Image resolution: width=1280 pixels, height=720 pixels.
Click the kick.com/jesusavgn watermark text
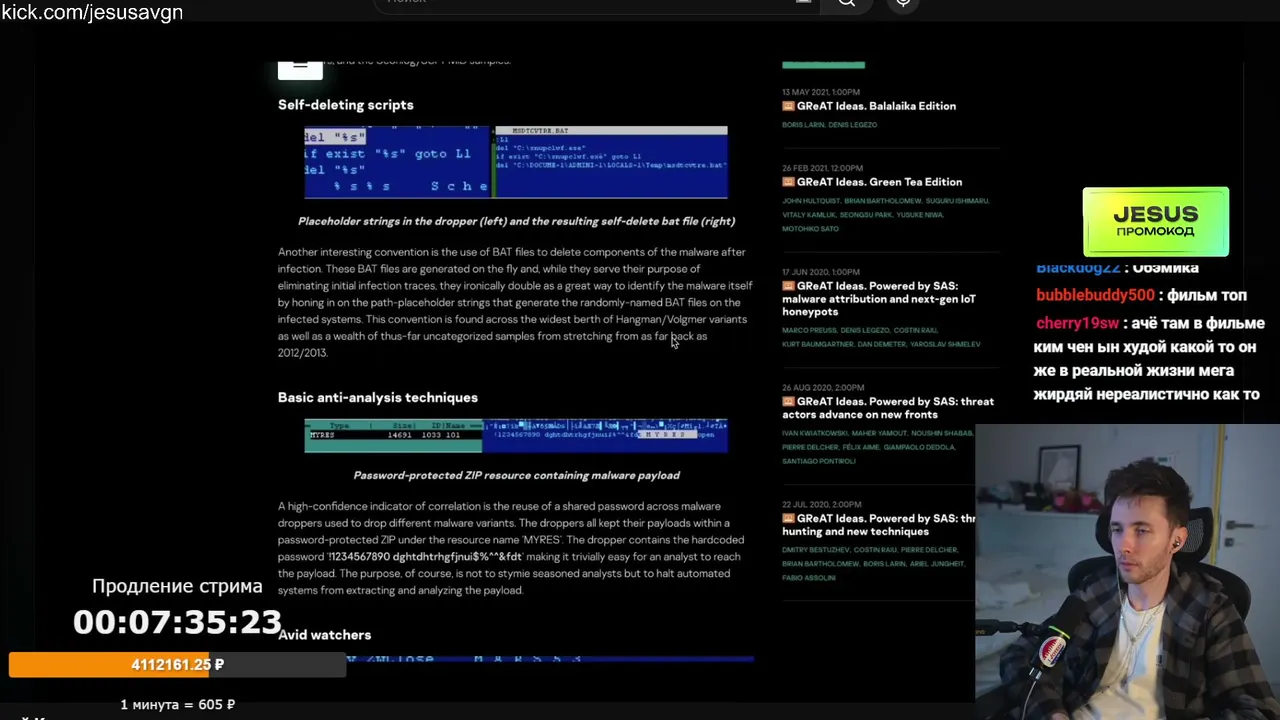(x=92, y=13)
